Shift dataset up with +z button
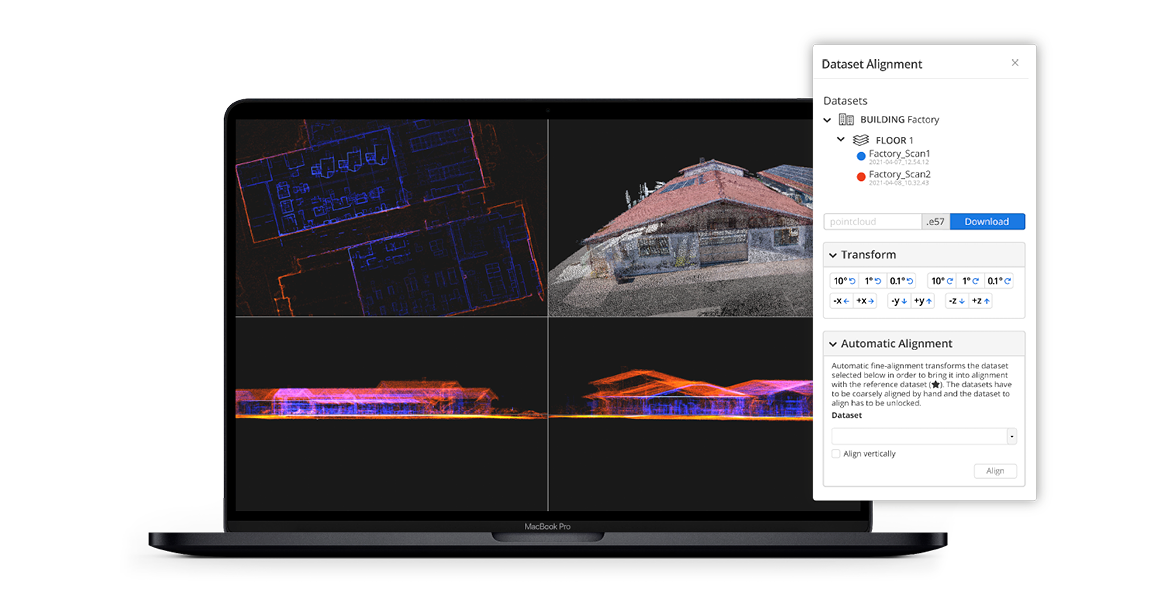 980,300
